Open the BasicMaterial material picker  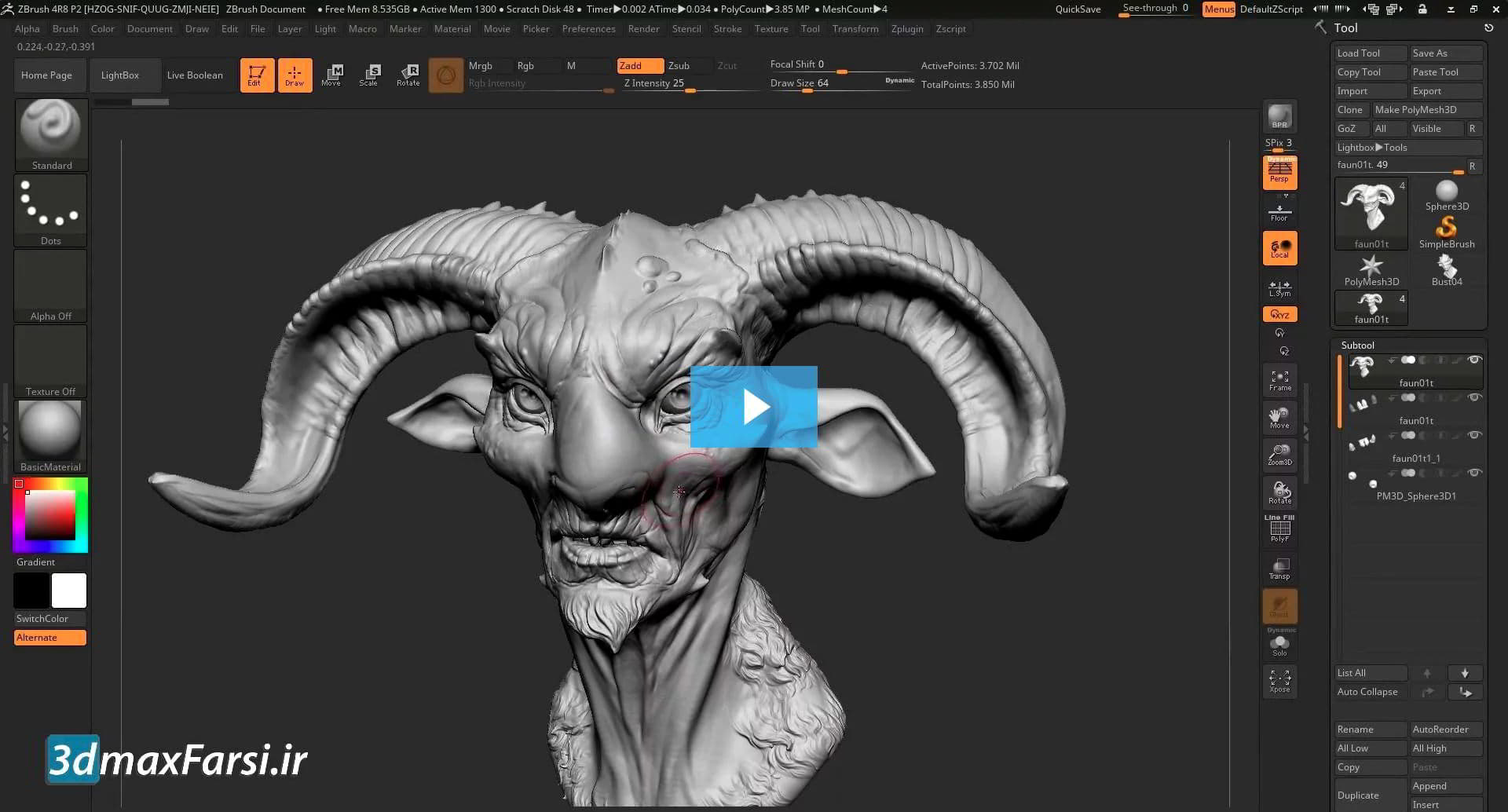tap(50, 436)
